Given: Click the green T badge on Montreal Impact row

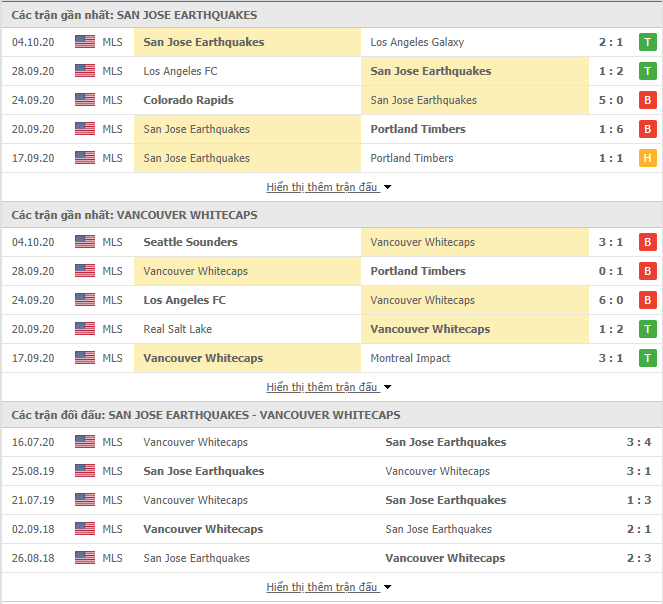Looking at the screenshot, I should tap(647, 358).
